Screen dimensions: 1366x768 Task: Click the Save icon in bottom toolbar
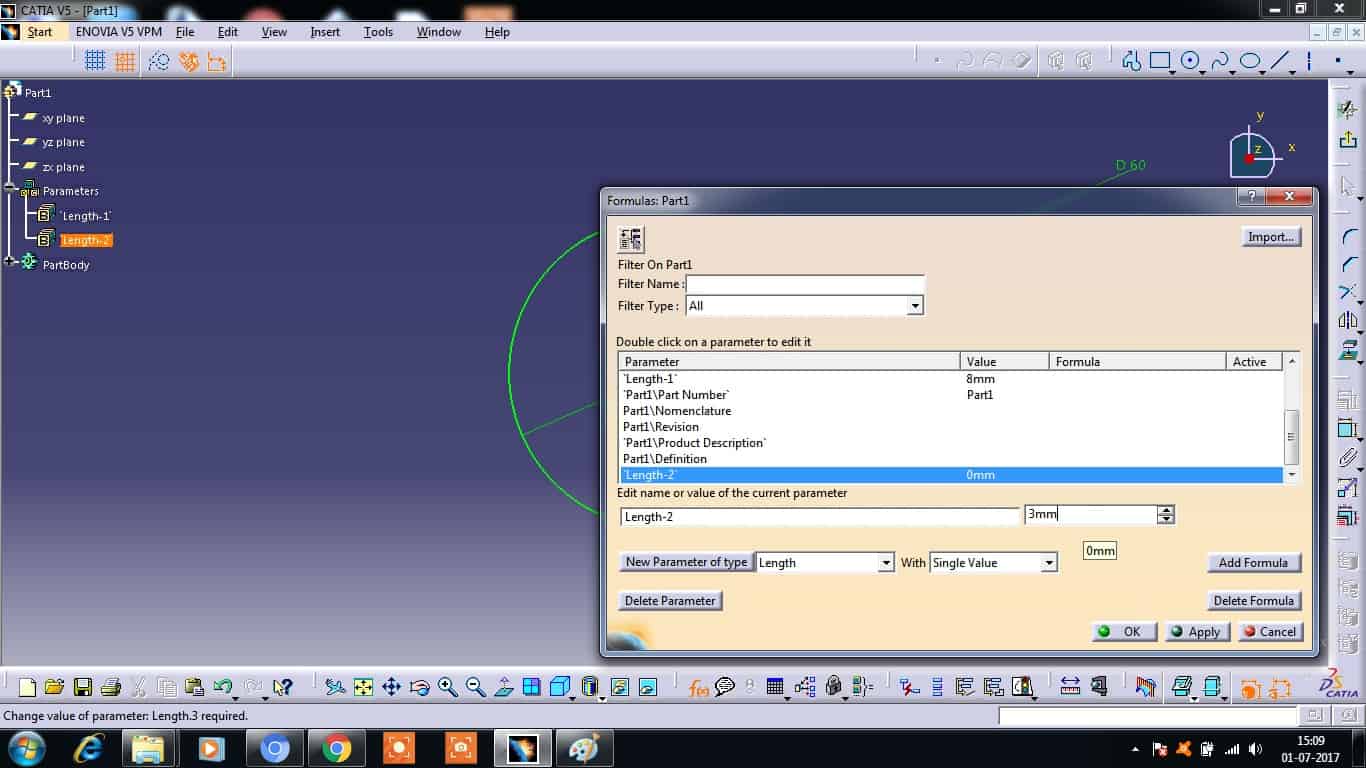point(82,687)
